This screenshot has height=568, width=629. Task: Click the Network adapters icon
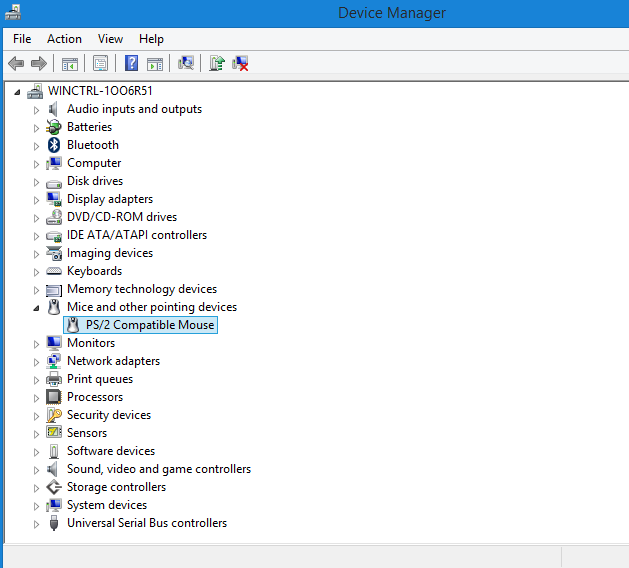[x=54, y=361]
